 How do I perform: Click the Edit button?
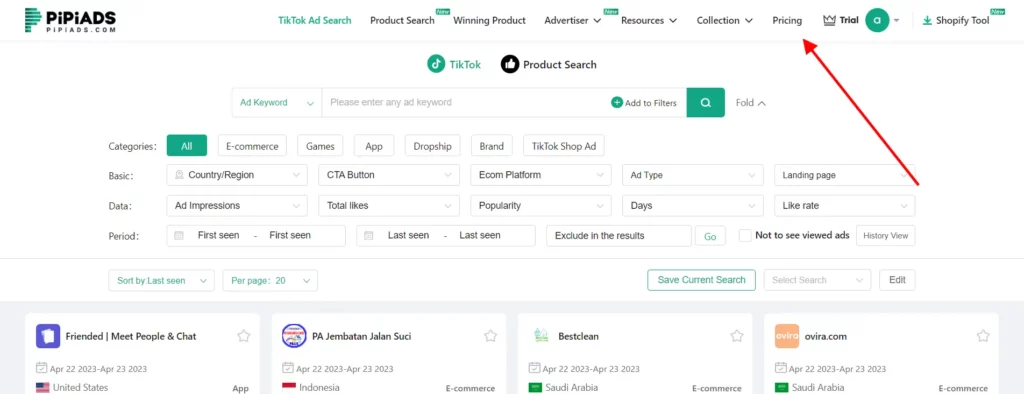pyautogui.click(x=897, y=280)
